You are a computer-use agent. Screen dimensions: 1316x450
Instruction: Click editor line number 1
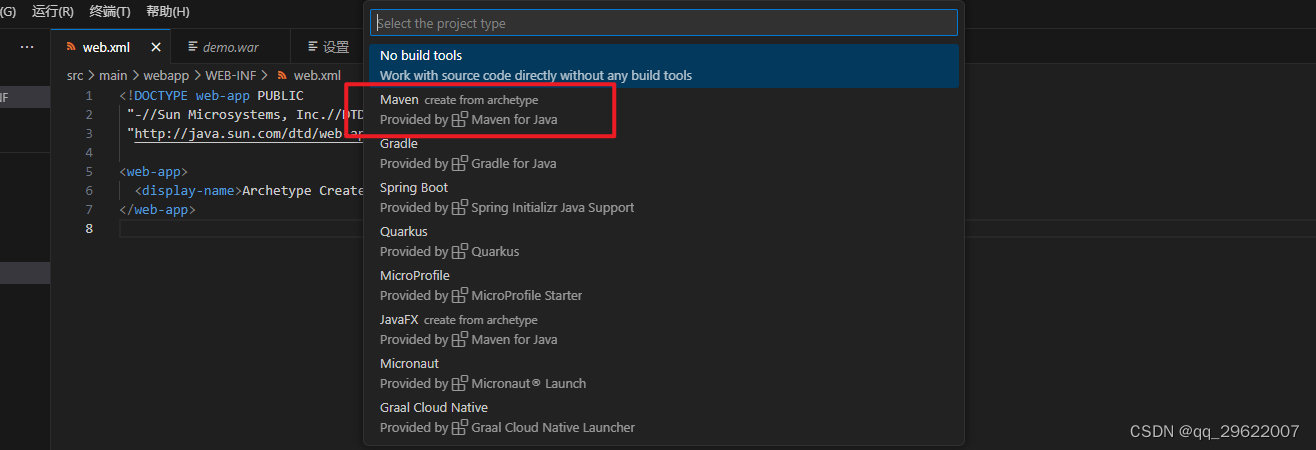pos(89,96)
